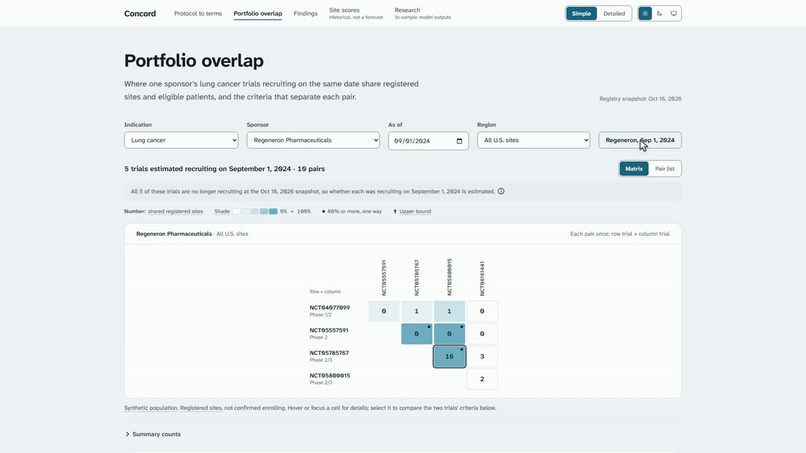This screenshot has height=453, width=806.
Task: Switch to dark theme moon icon
Action: tap(660, 13)
